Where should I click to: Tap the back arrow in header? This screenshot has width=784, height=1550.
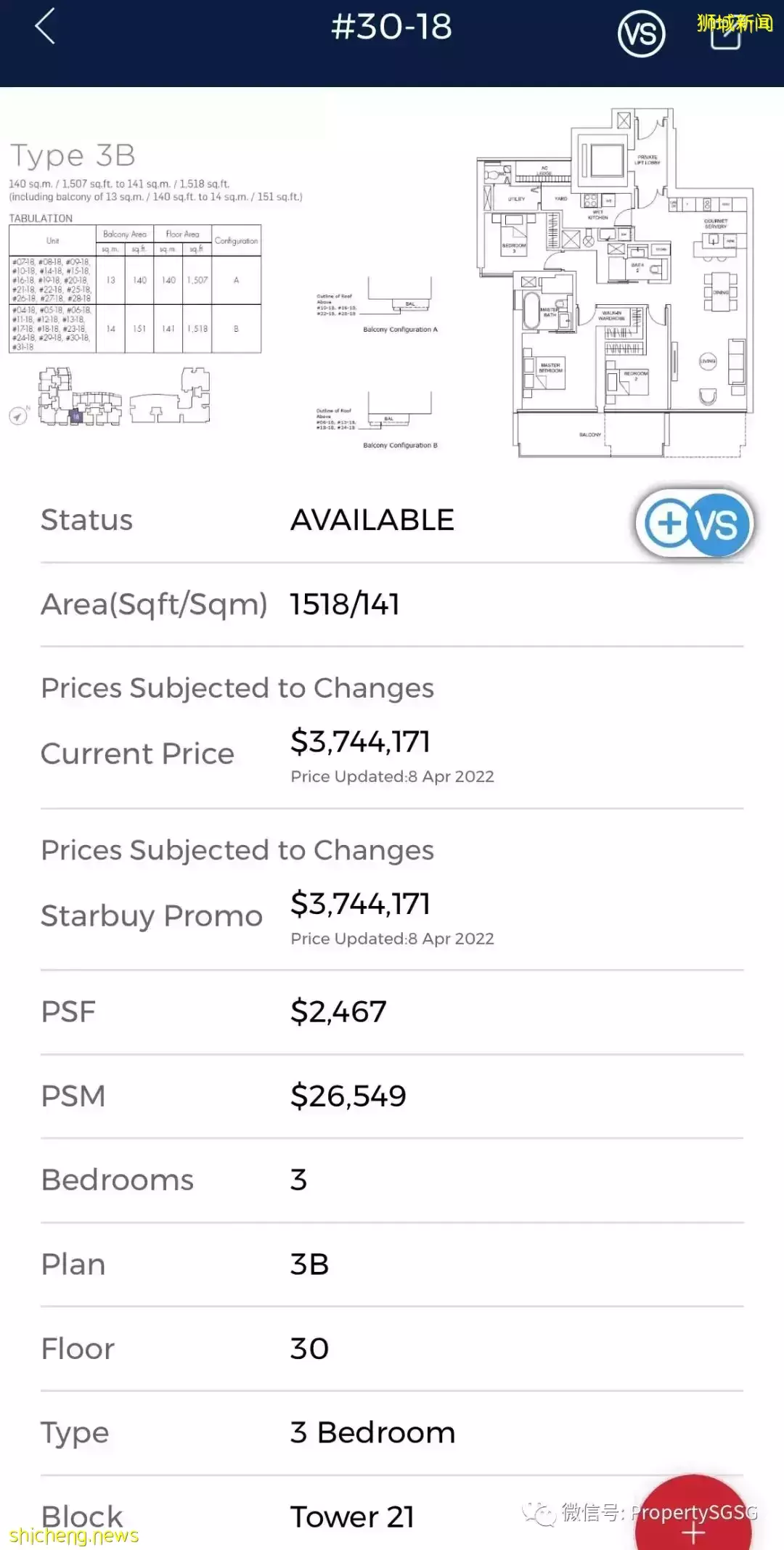point(45,28)
